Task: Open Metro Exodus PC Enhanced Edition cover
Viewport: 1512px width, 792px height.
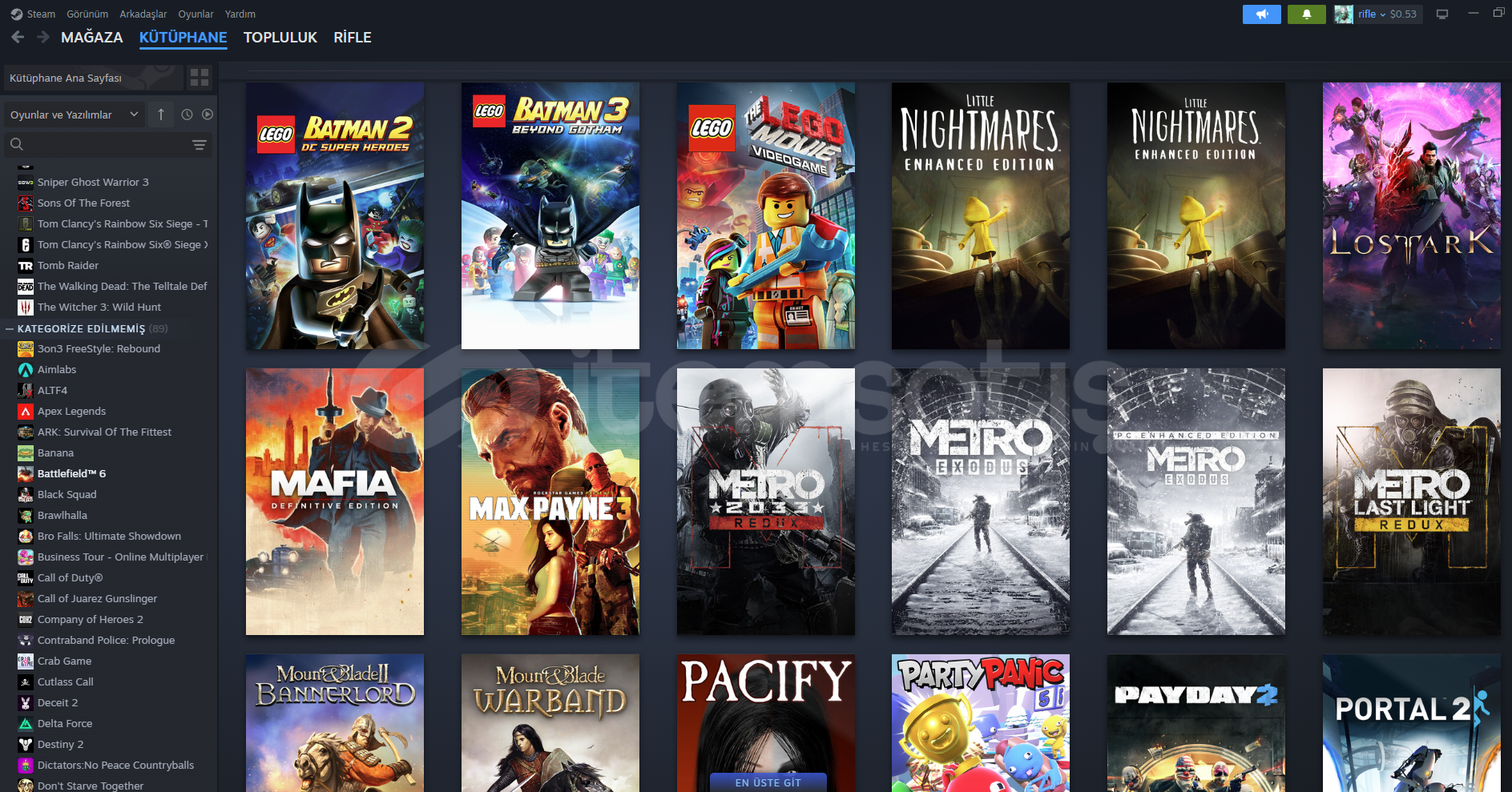Action: coord(1196,501)
